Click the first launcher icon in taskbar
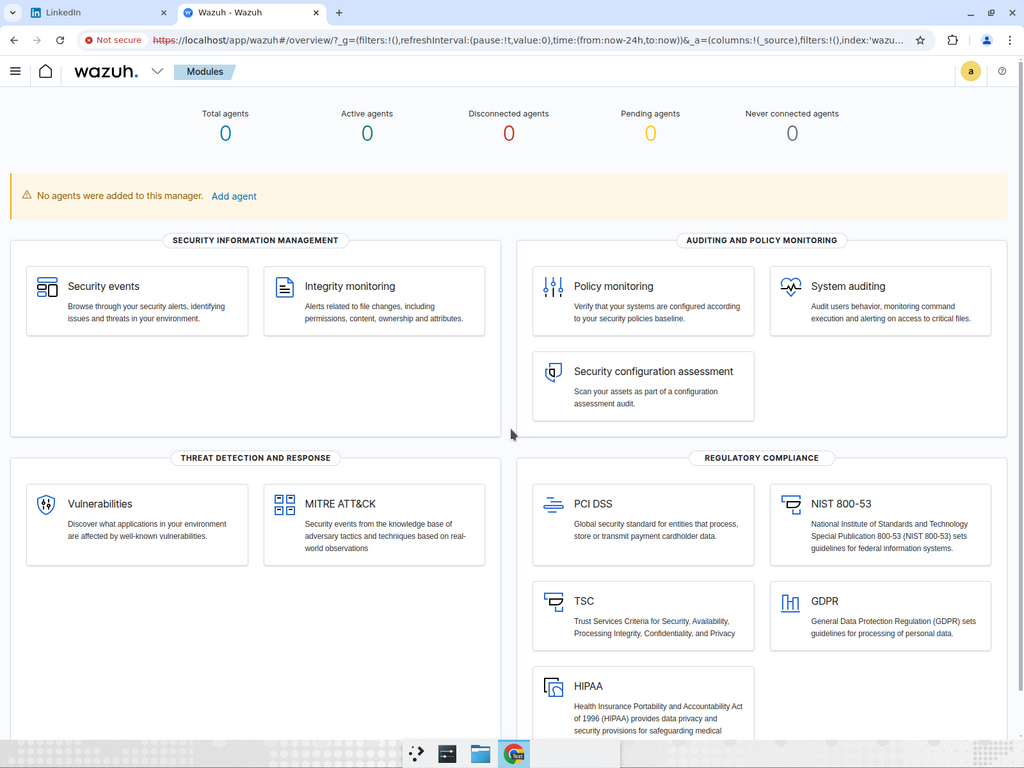 (416, 754)
